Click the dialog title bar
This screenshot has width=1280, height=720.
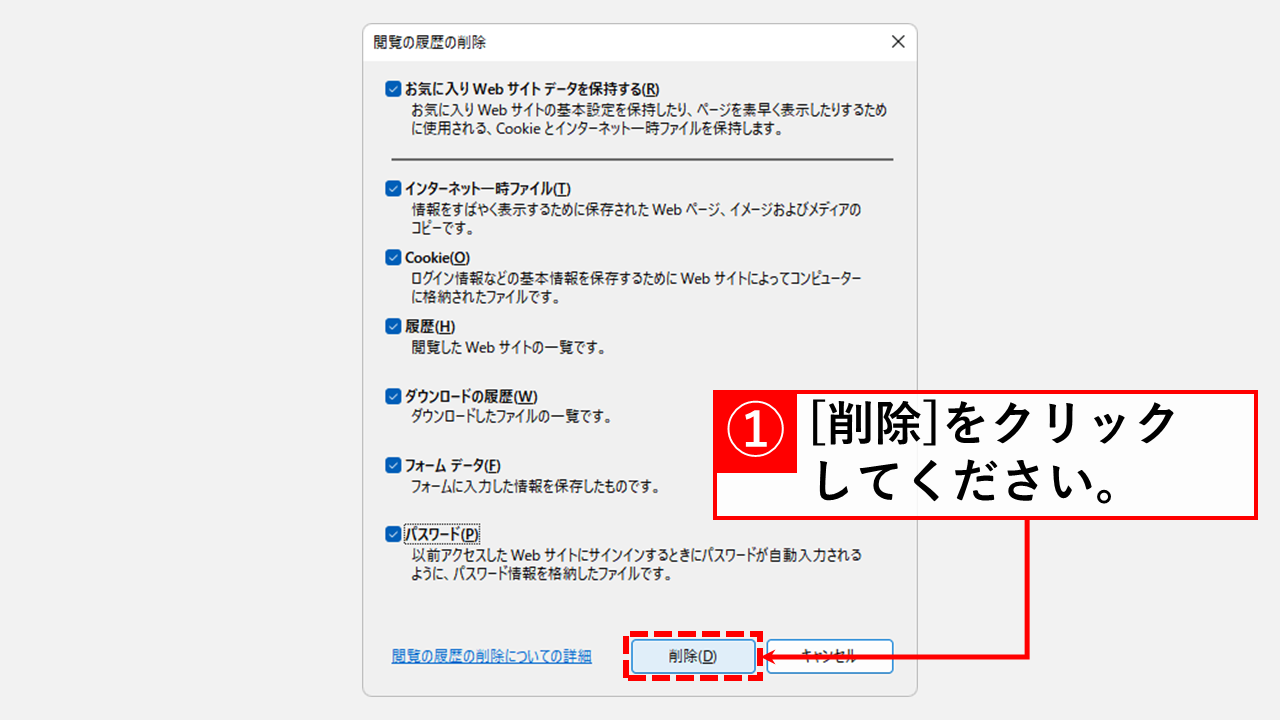(x=600, y=42)
